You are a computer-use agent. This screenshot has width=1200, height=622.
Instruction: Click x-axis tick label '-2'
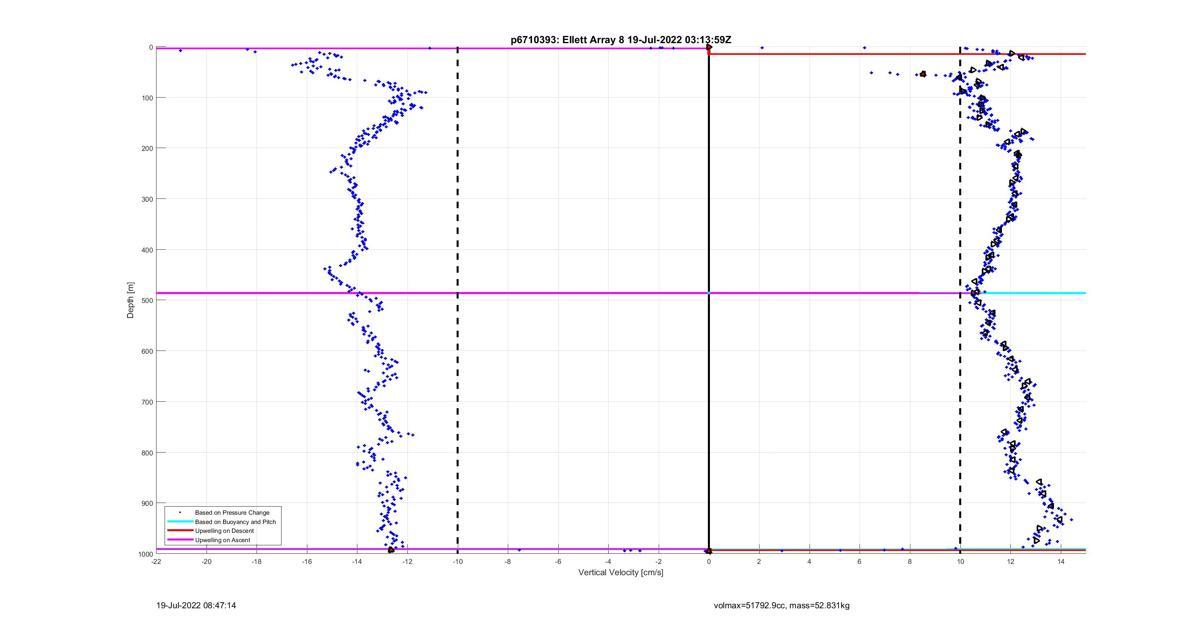click(658, 561)
